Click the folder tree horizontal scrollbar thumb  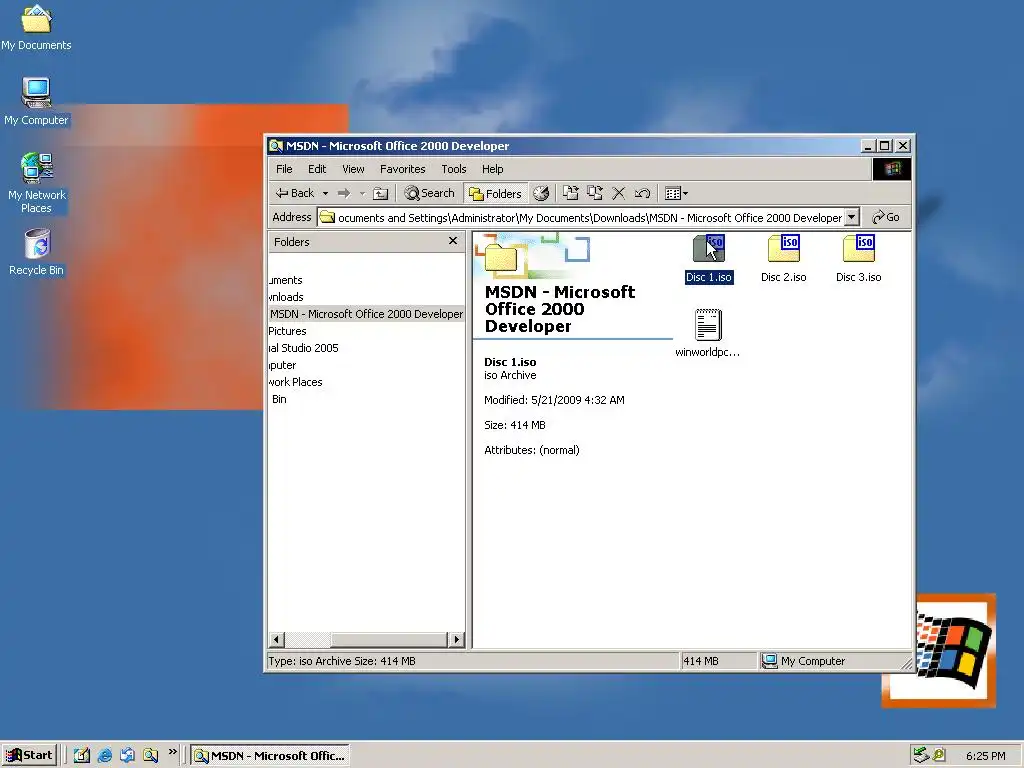click(388, 639)
